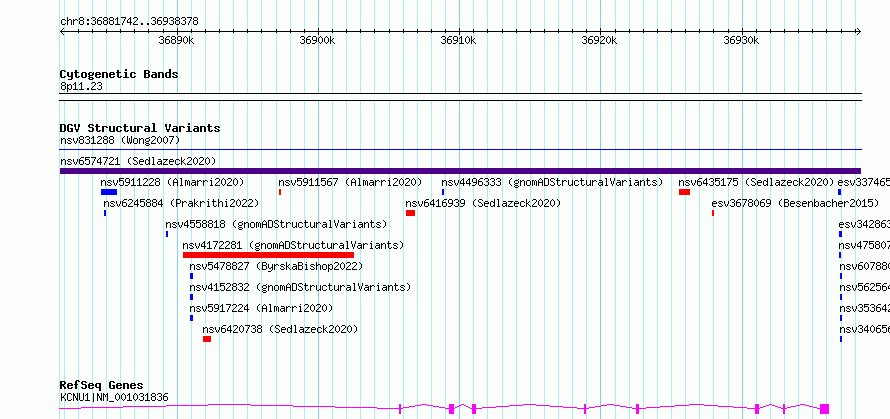Click the small red nsv5911567 marker
Image resolution: width=890 pixels, height=419 pixels.
280,192
